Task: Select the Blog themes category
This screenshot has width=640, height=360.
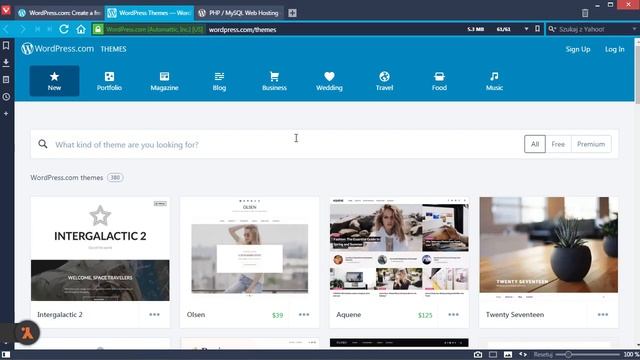Action: coord(219,81)
